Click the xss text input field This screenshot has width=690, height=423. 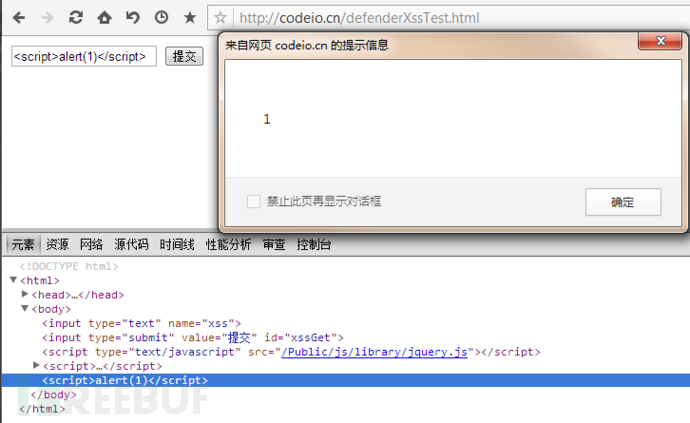point(84,56)
